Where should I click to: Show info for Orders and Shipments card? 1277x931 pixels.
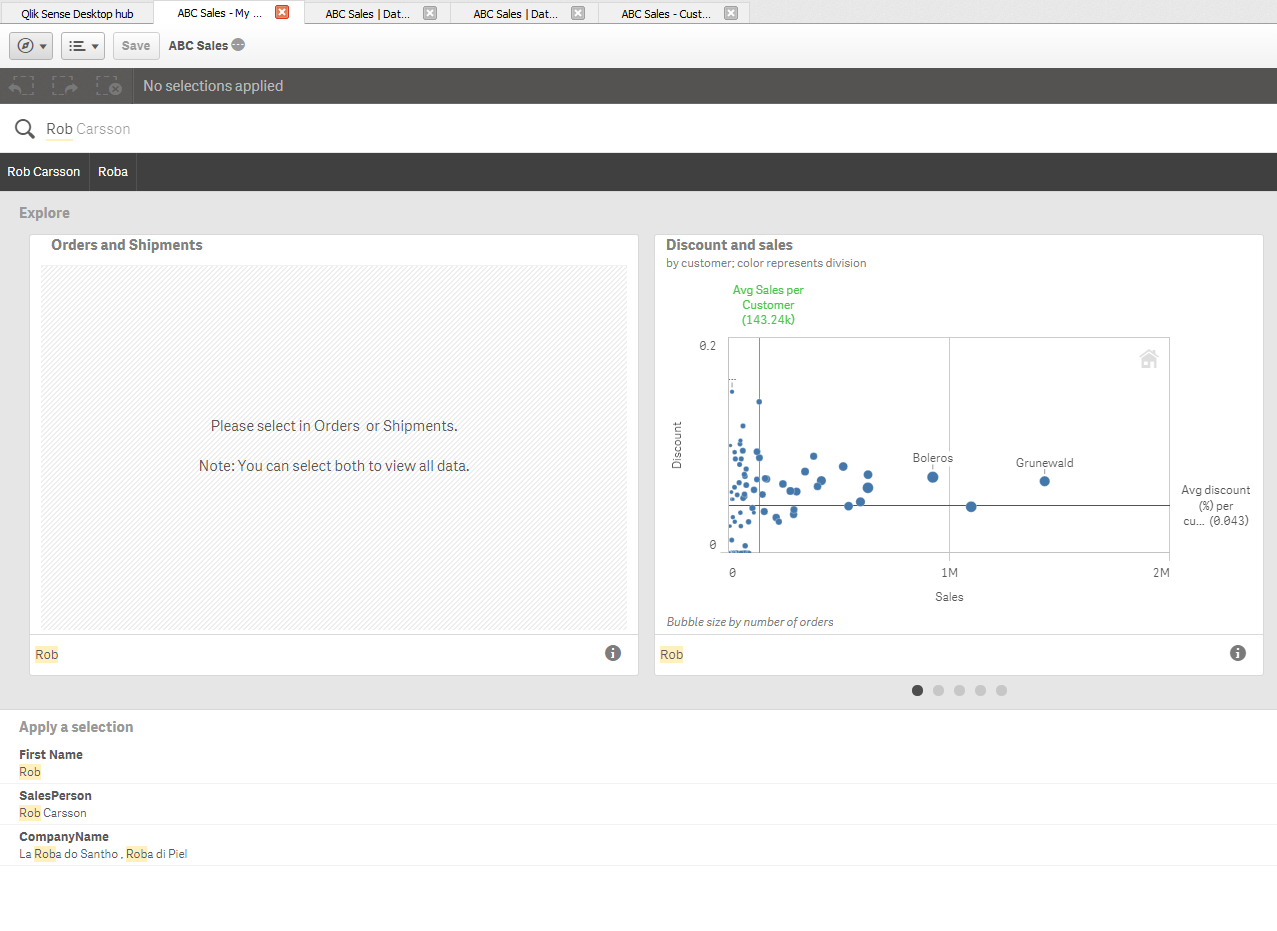613,653
